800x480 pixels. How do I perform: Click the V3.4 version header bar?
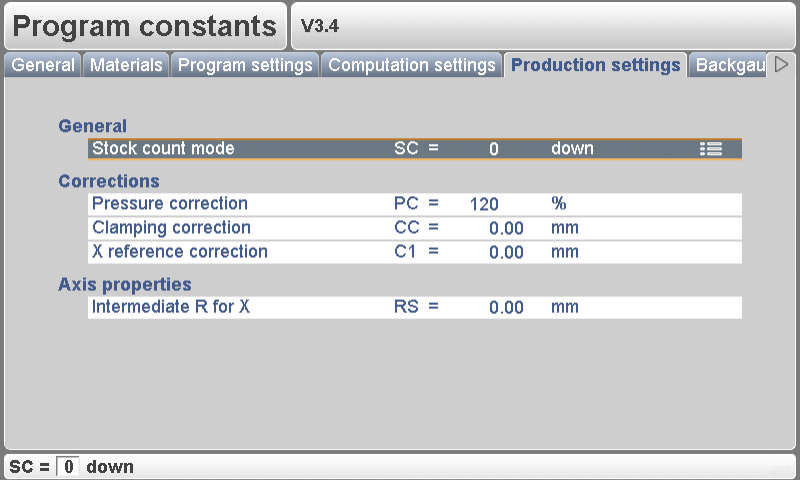click(x=543, y=27)
